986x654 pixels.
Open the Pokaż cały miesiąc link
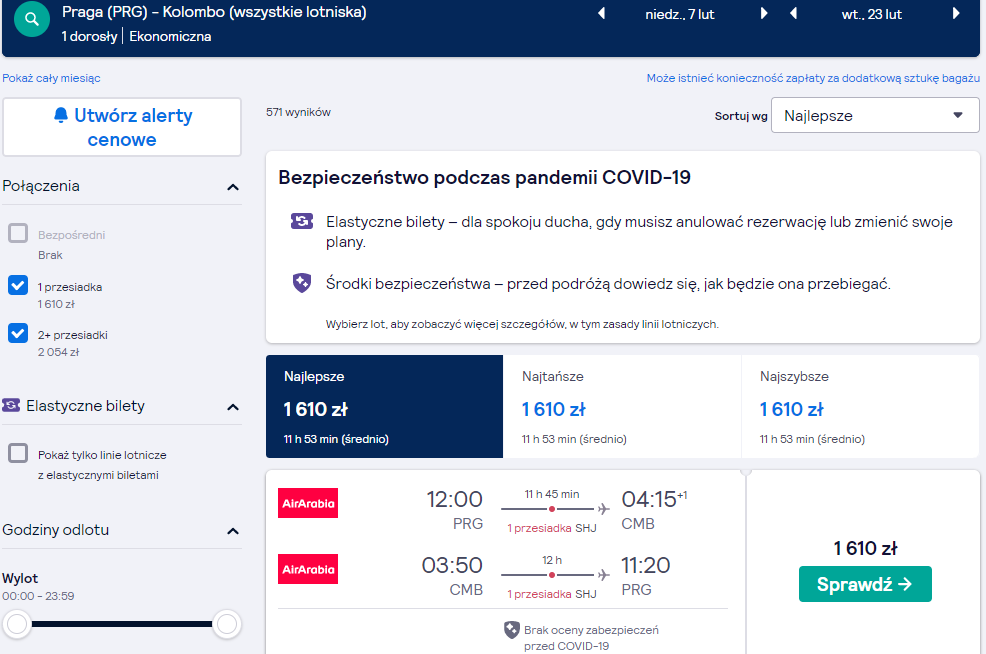click(52, 78)
